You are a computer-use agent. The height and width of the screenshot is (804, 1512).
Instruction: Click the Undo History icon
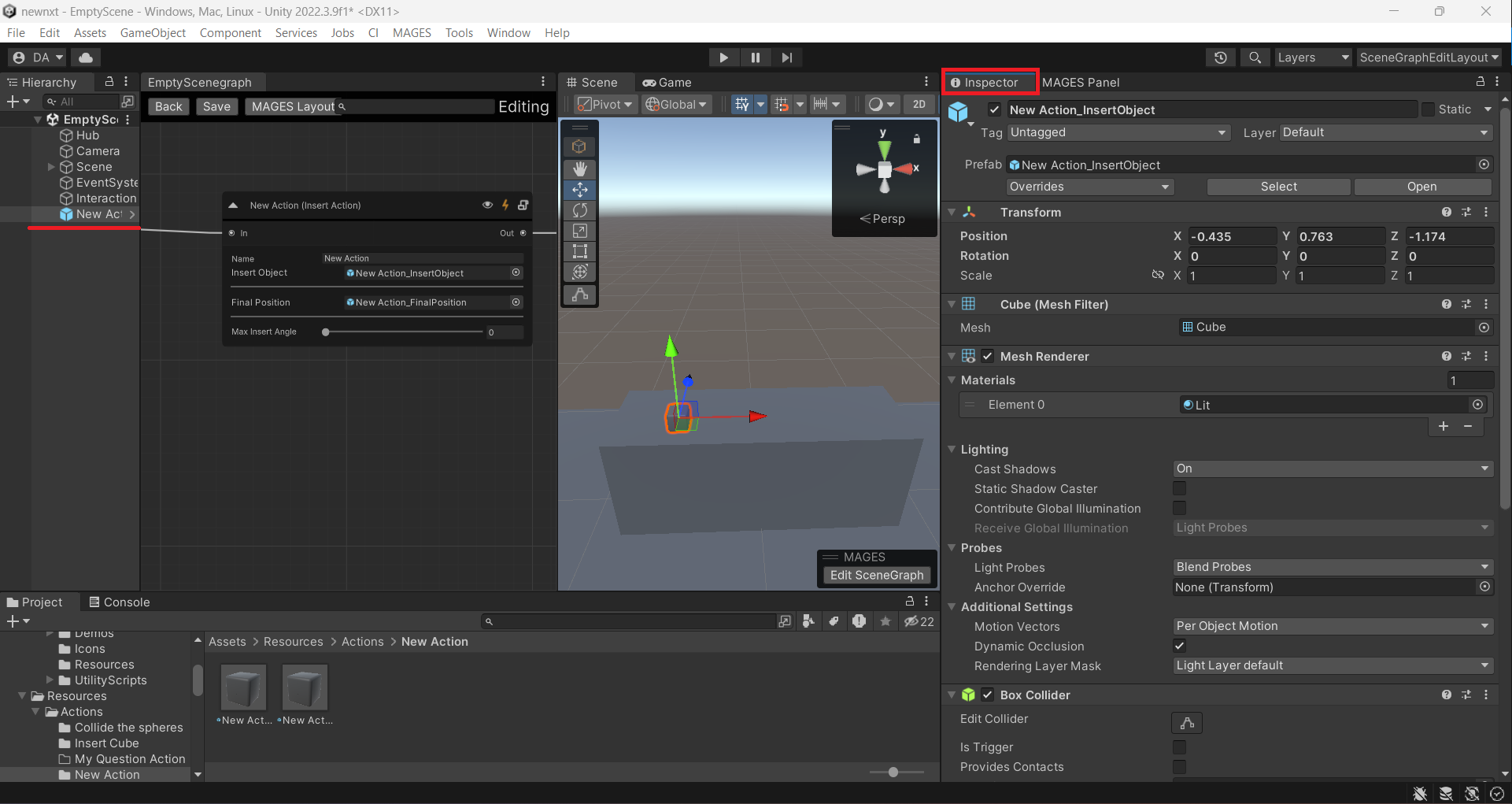1221,57
